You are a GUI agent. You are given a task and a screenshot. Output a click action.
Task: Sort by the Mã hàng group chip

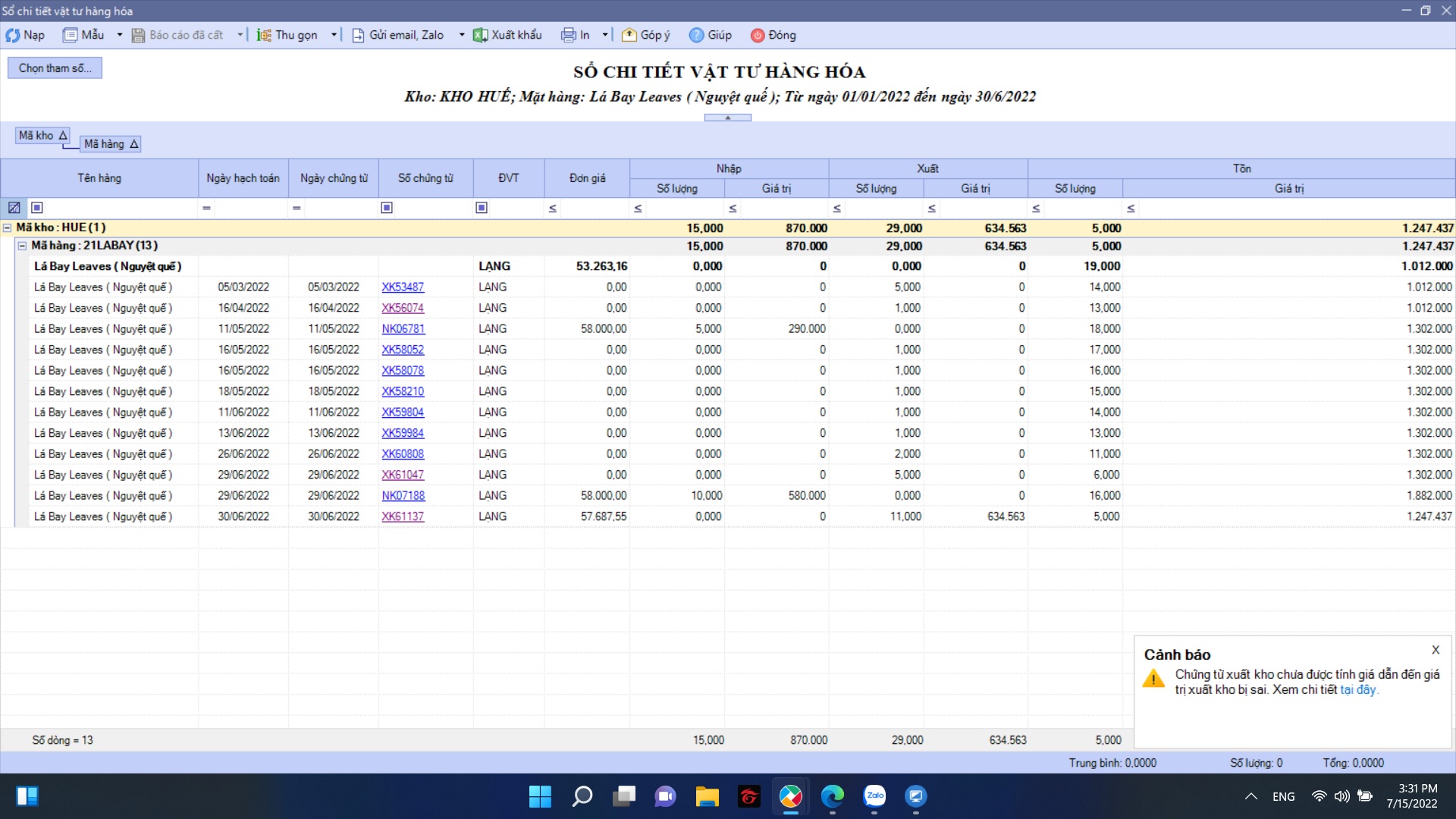(x=111, y=144)
